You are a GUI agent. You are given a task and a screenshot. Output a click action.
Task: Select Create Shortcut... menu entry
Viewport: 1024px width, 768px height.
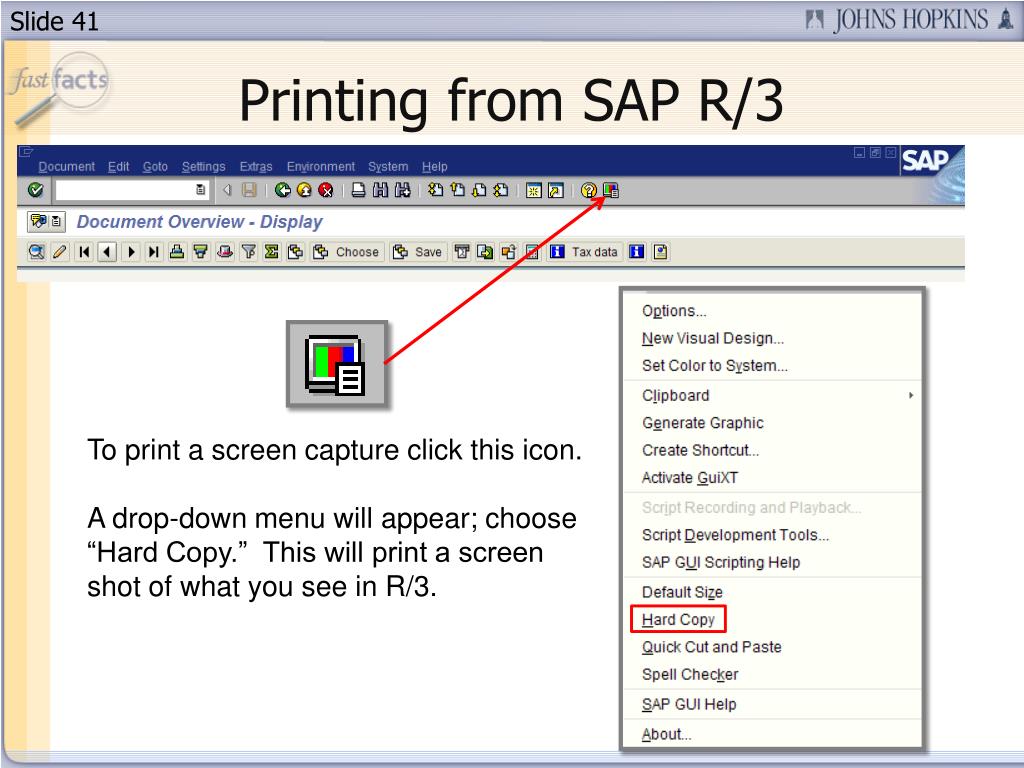tap(773, 450)
